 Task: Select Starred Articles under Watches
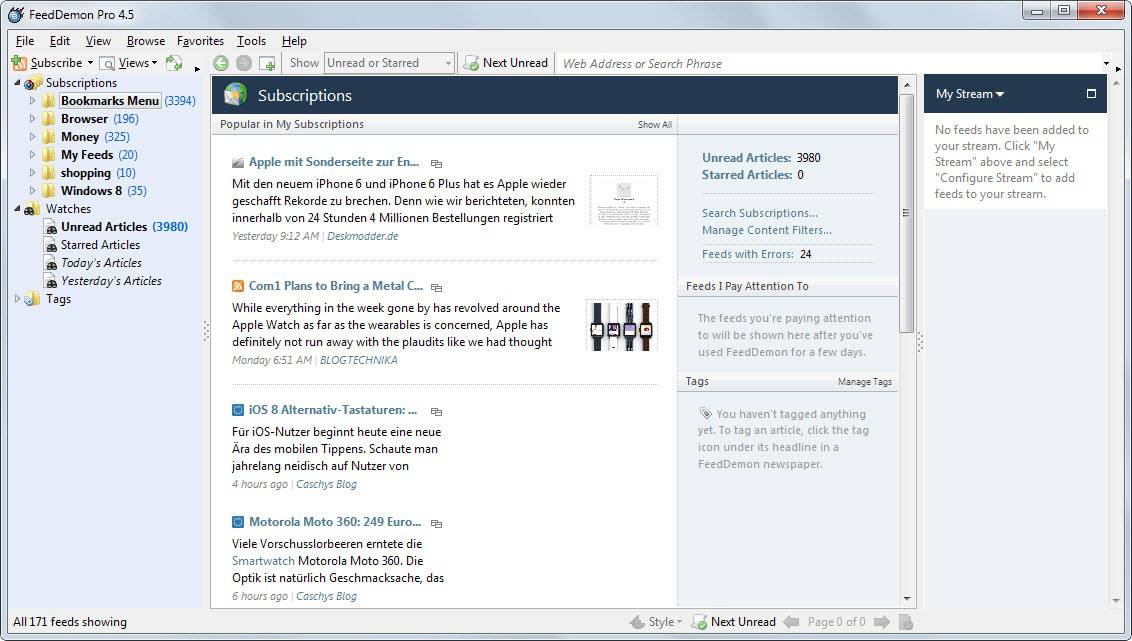coord(100,245)
